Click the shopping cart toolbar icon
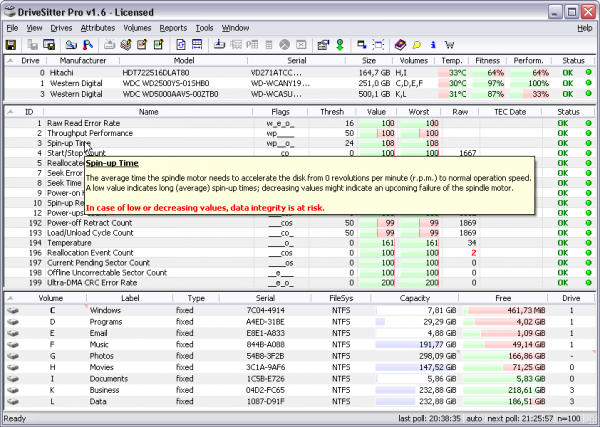This screenshot has height=427, width=600. click(447, 45)
